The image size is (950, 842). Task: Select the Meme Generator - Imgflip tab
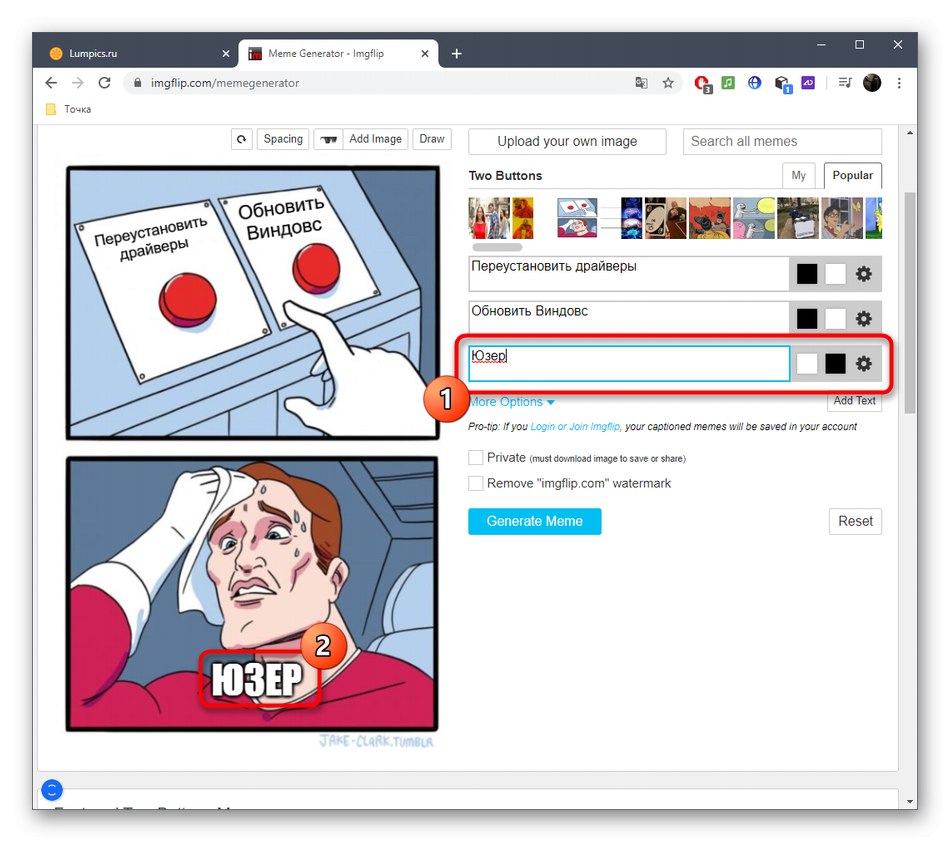(x=338, y=54)
